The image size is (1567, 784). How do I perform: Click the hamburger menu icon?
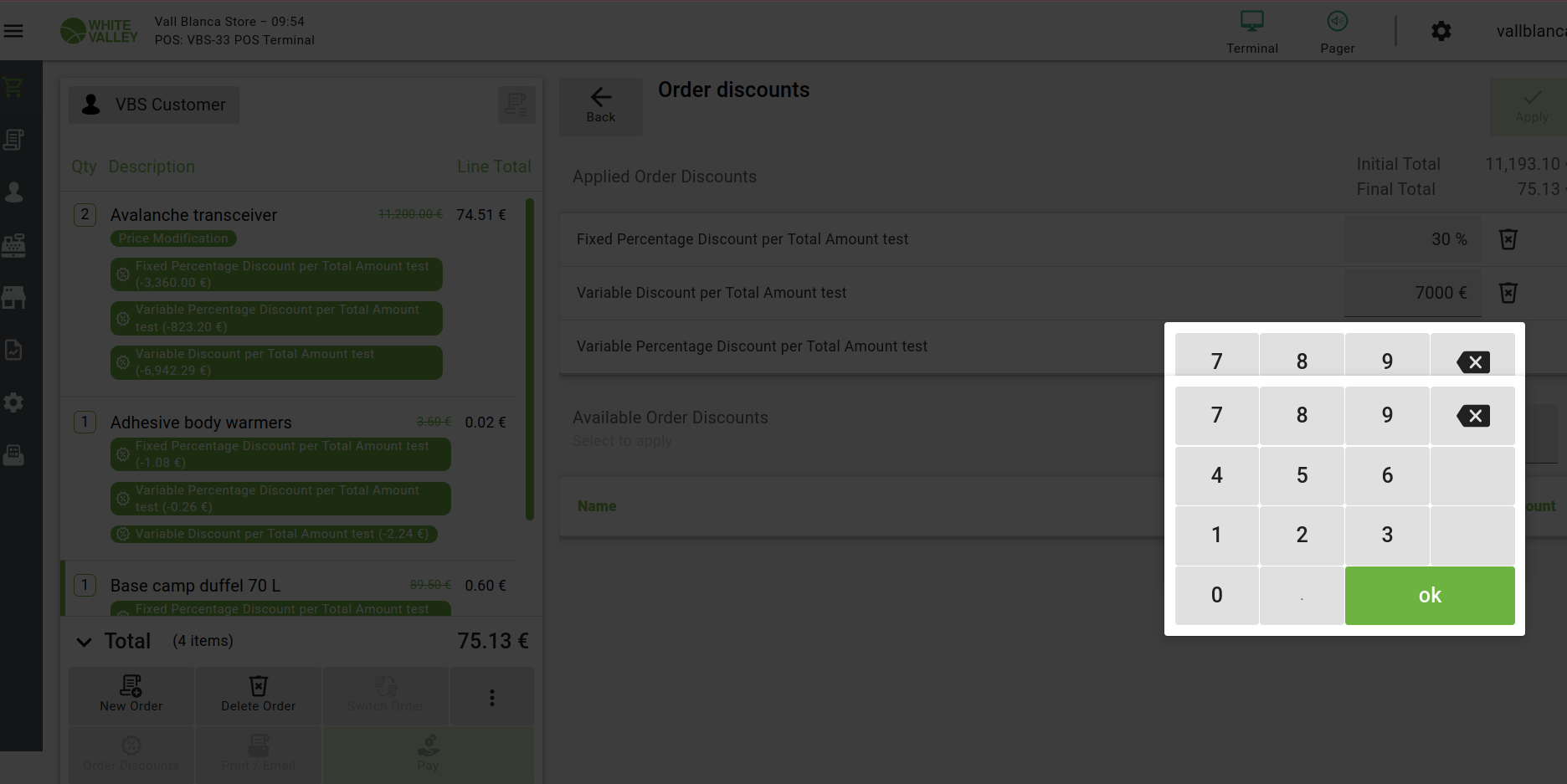(13, 31)
